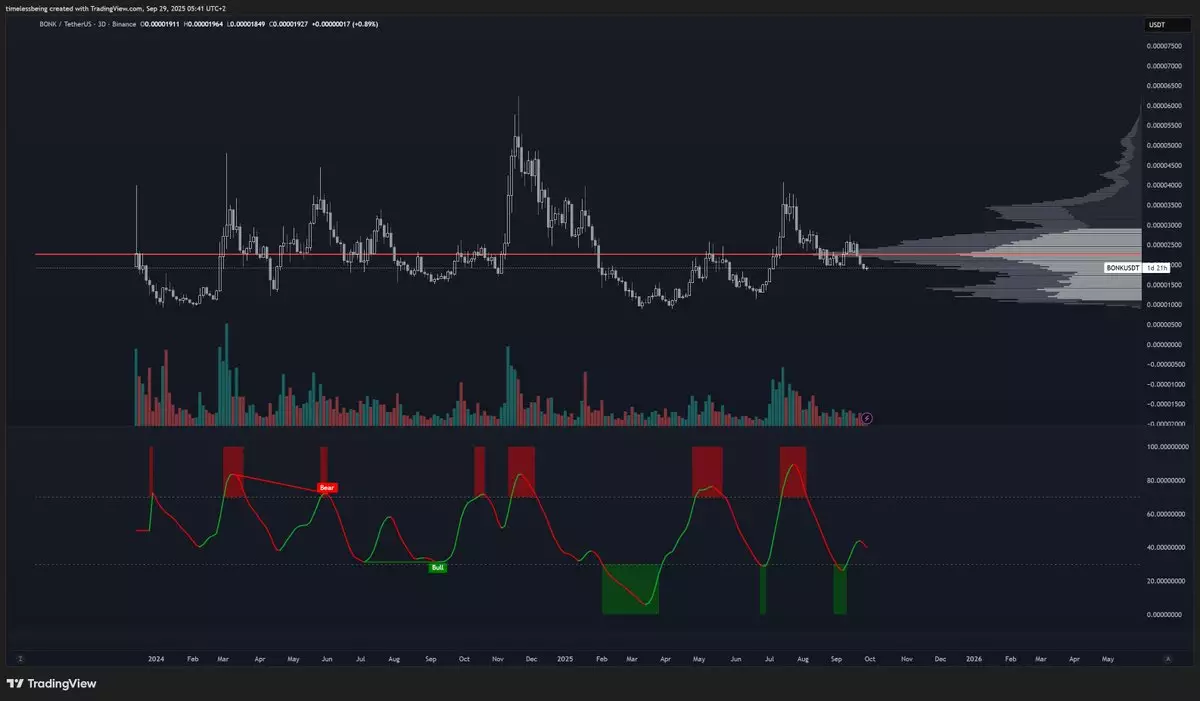Image resolution: width=1200 pixels, height=701 pixels.
Task: Click the 2024 label on the time axis
Action: point(155,660)
